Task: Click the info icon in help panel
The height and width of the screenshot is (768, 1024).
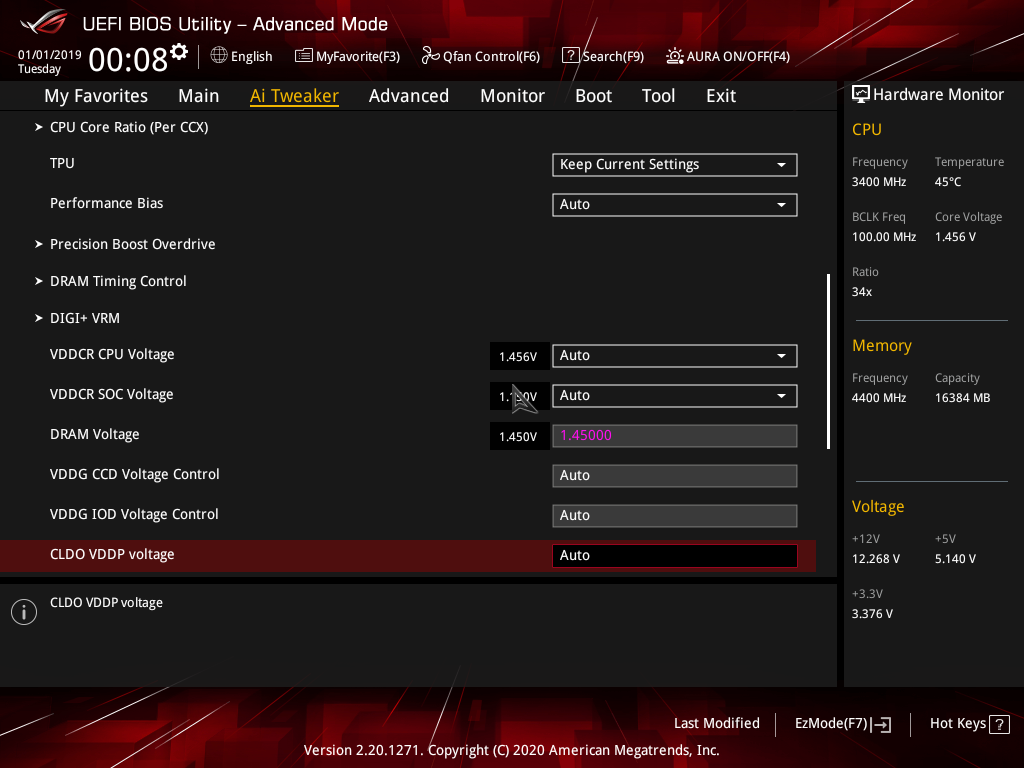Action: (24, 612)
